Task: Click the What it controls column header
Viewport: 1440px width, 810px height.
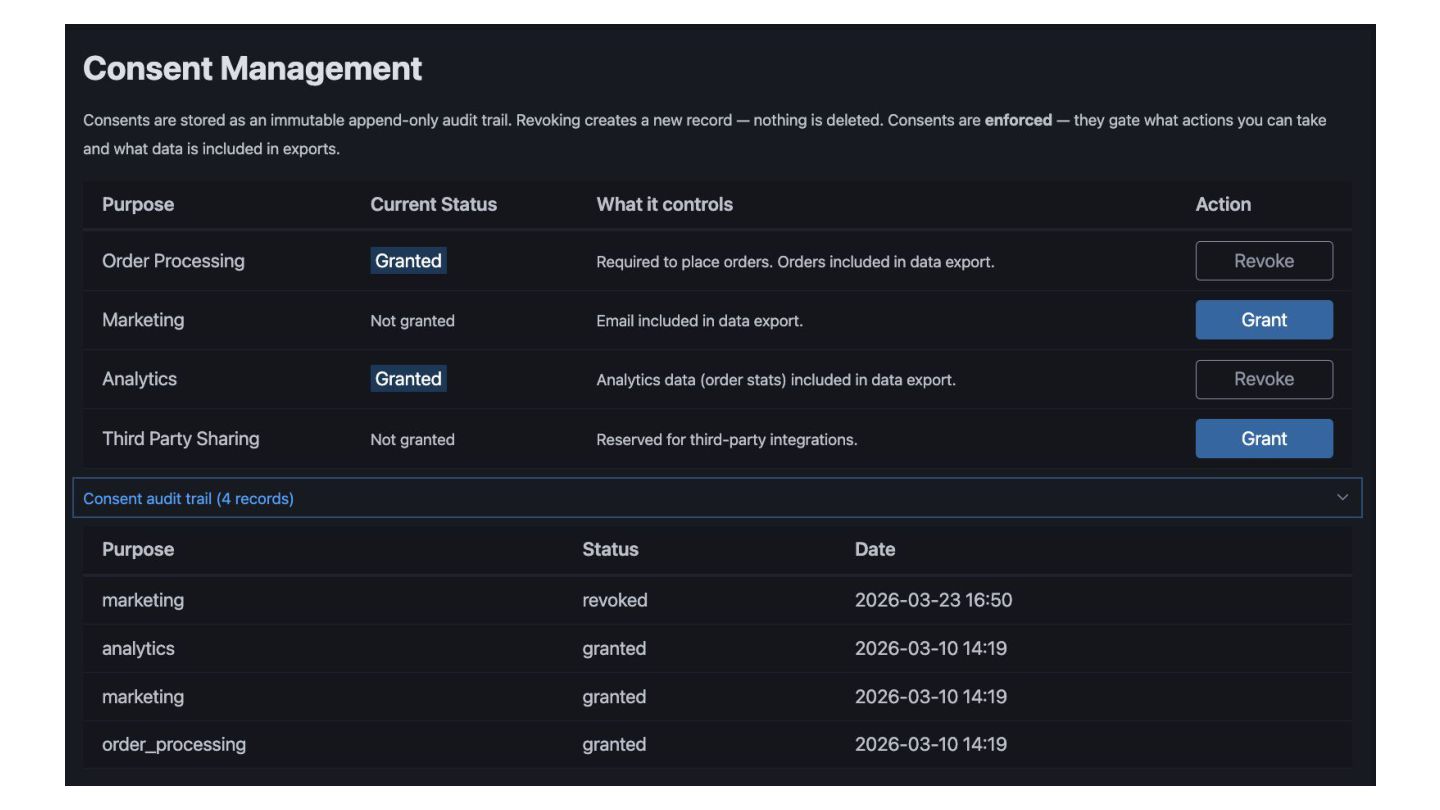Action: point(664,204)
